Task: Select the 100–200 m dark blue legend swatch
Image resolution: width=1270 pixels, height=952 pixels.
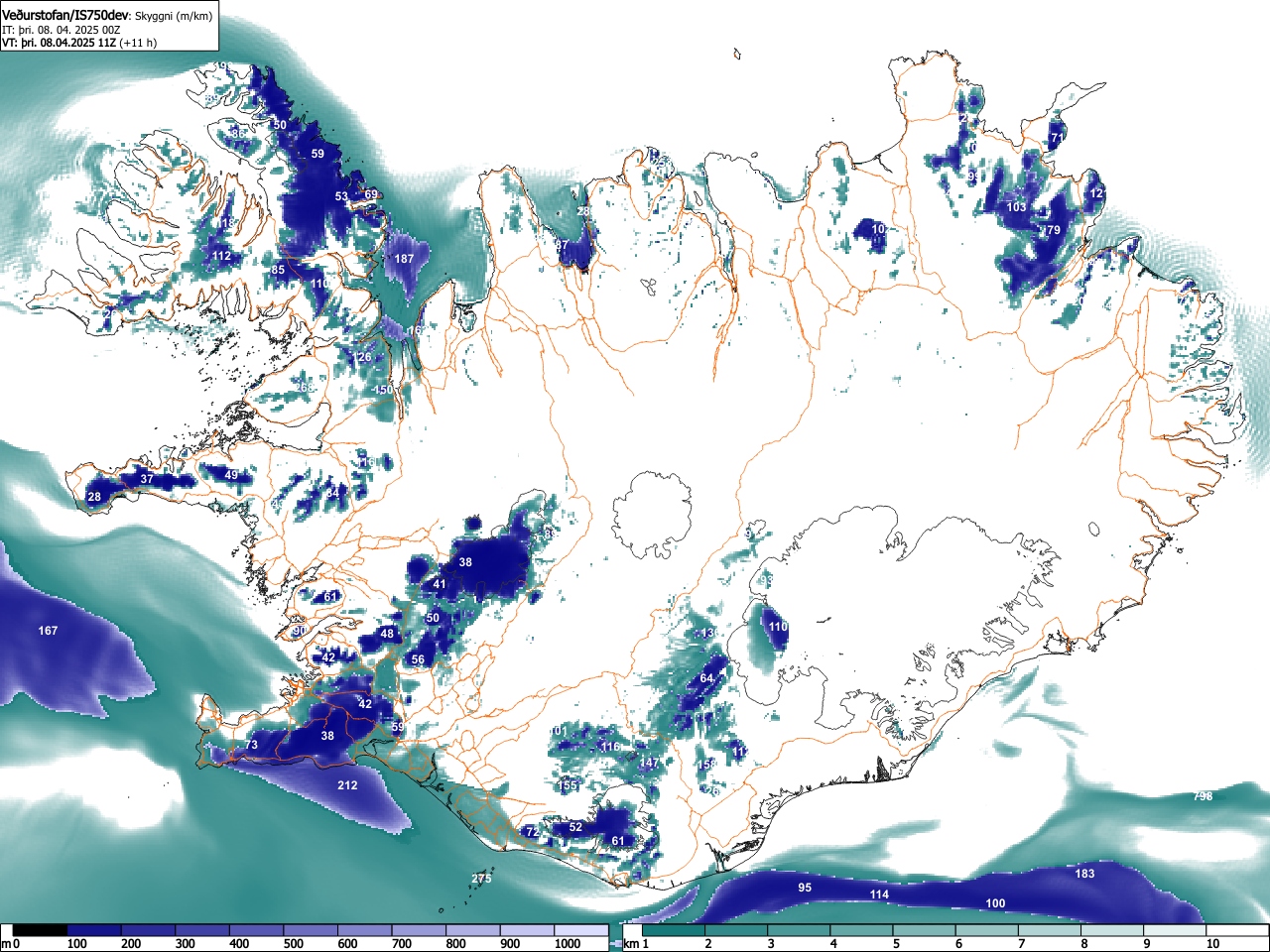Action: [x=94, y=930]
